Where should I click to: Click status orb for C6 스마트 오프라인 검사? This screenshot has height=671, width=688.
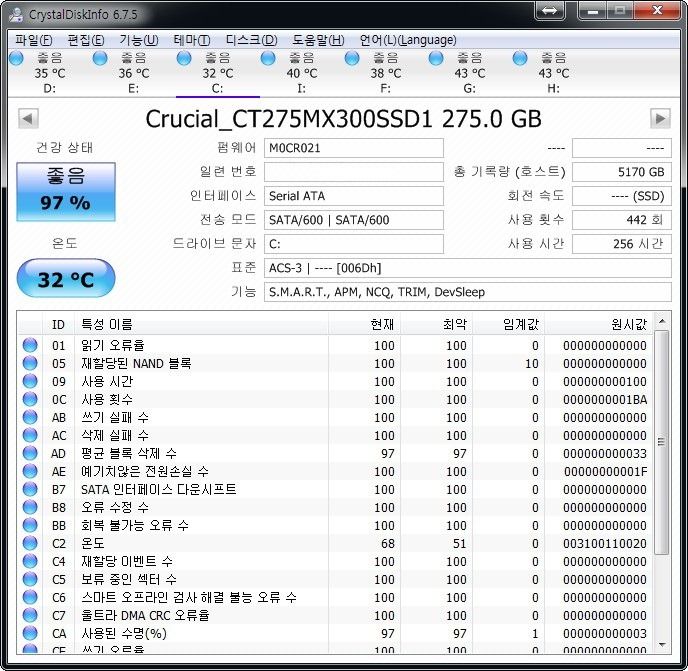tap(30, 597)
